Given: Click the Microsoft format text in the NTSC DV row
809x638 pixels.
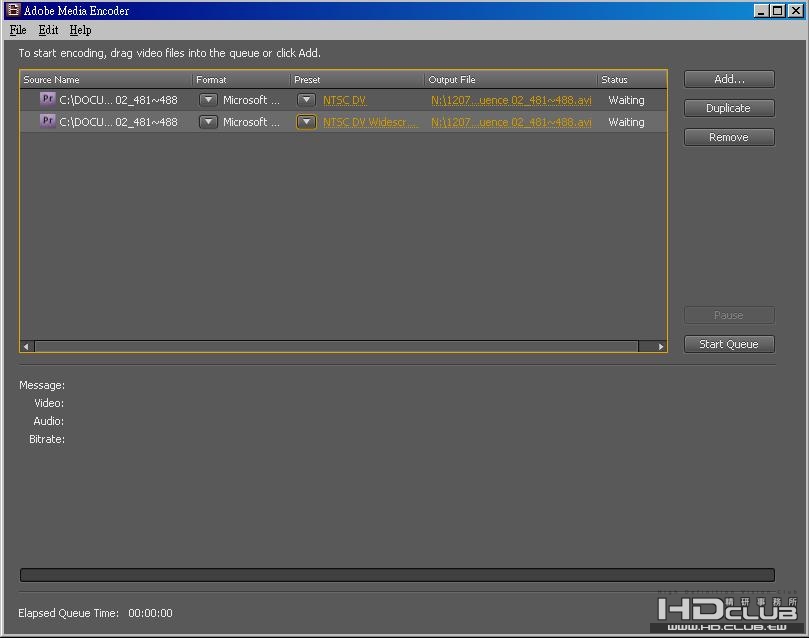Looking at the screenshot, I should 251,100.
